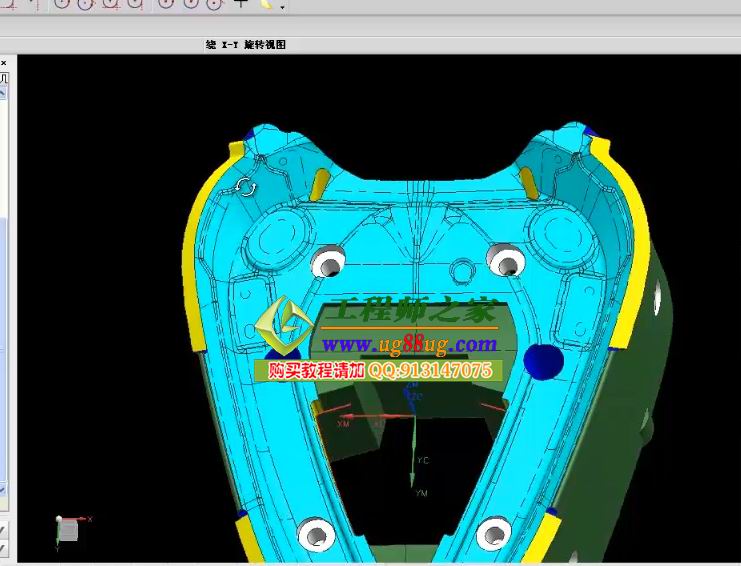Open the small dropdown arrow after the yellow toolbar icon

pyautogui.click(x=282, y=8)
